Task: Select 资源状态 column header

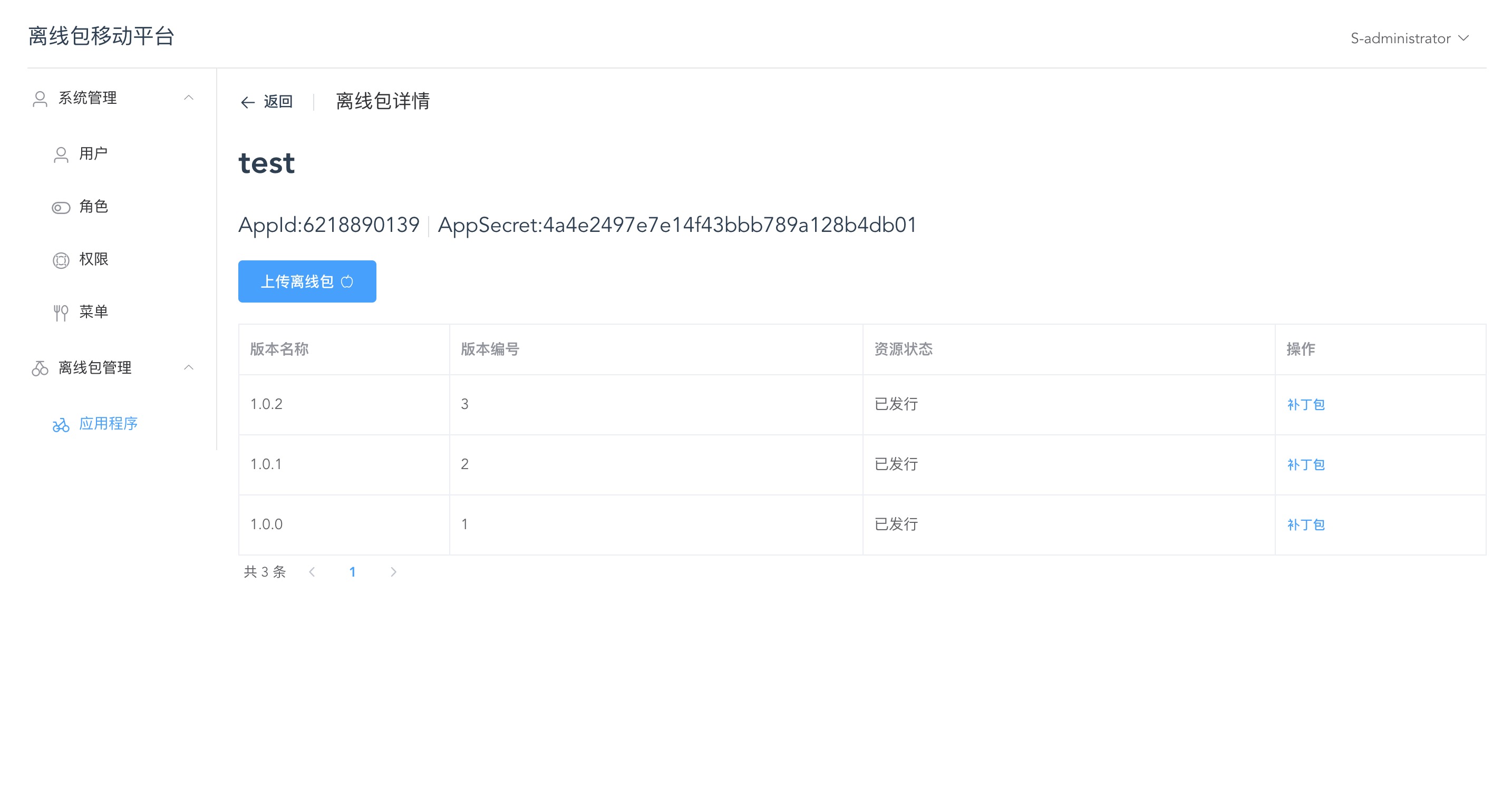Action: coord(901,349)
